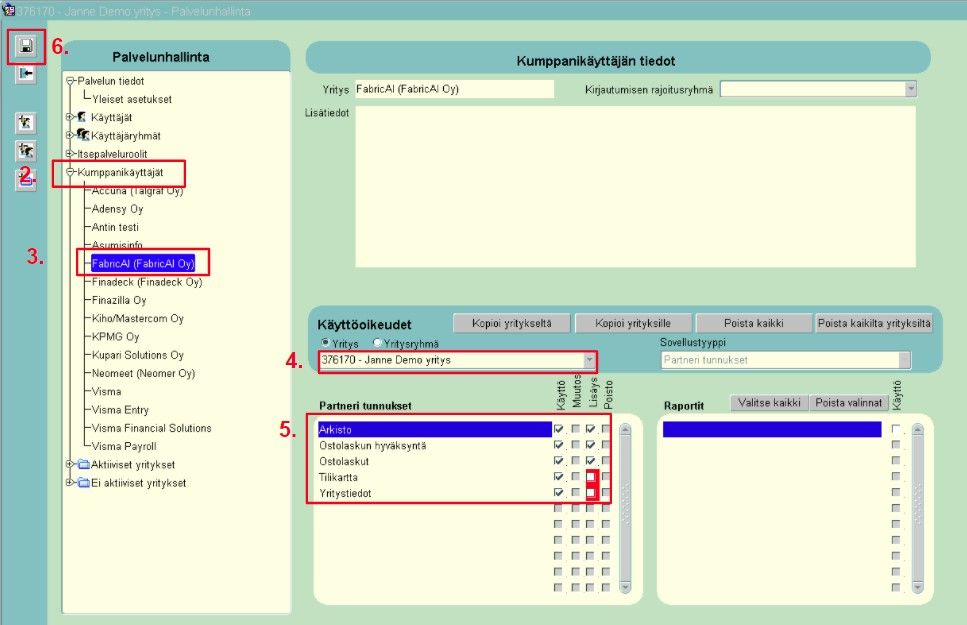This screenshot has width=967, height=625.
Task: Select Antin testi in the tree
Action: pyautogui.click(x=115, y=227)
